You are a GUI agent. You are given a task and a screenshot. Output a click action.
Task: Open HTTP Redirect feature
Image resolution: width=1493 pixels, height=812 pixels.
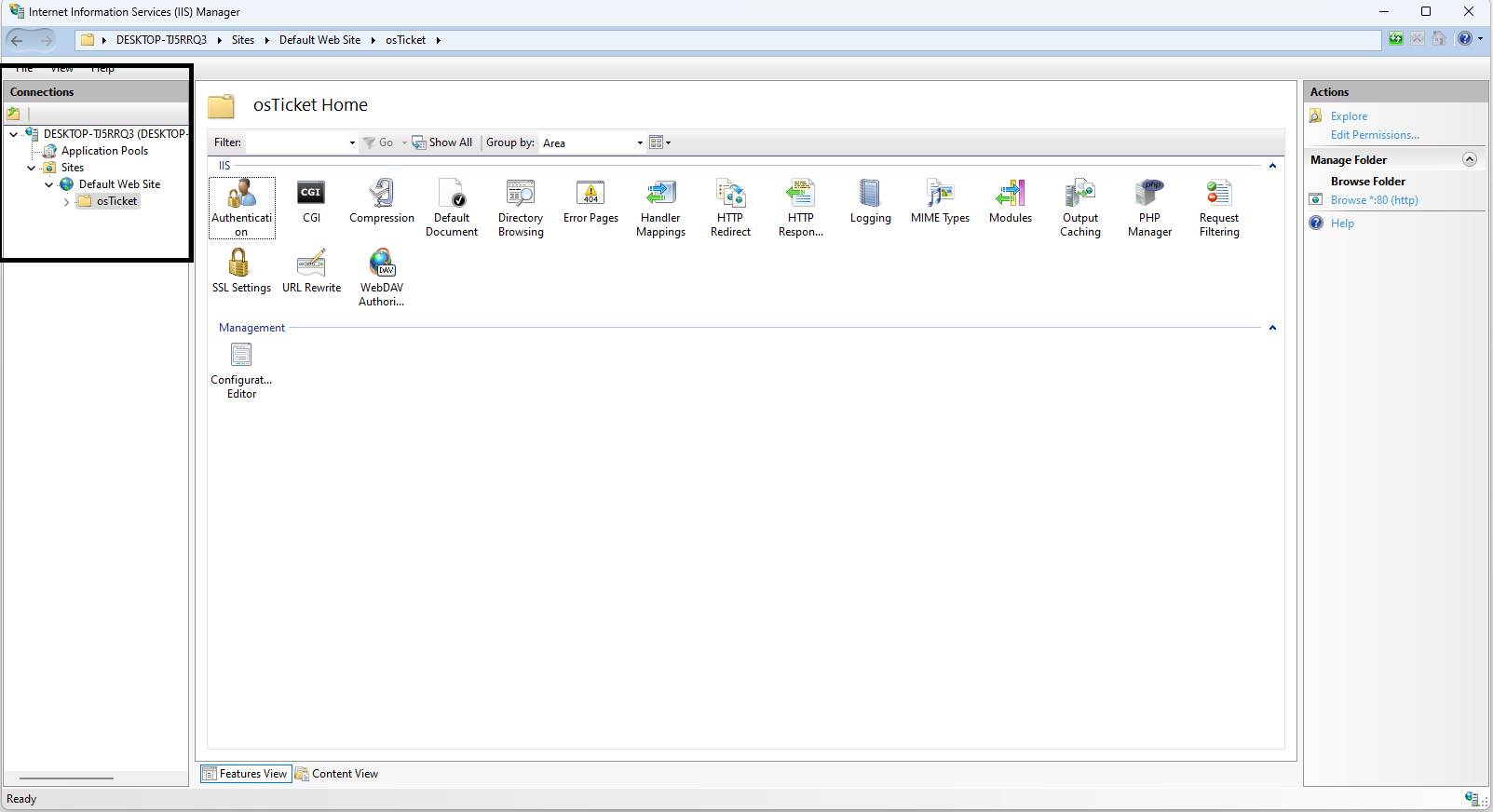tap(730, 209)
